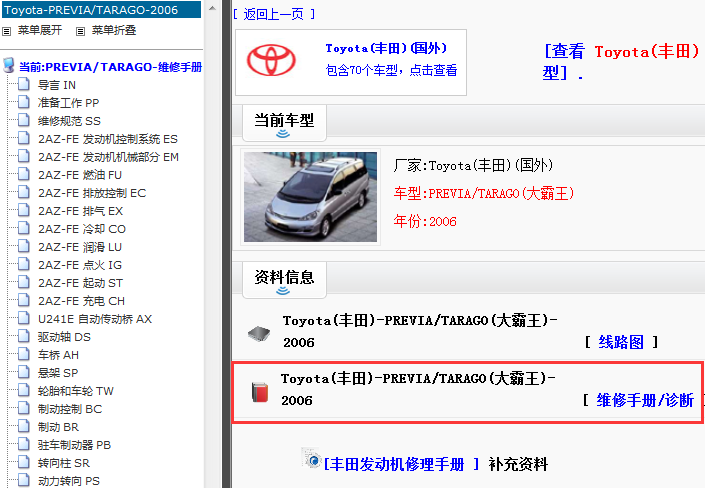The width and height of the screenshot is (705, 488).
Task: Open 2AZ-FE 排放控制 EC chapter
Action: (92, 193)
